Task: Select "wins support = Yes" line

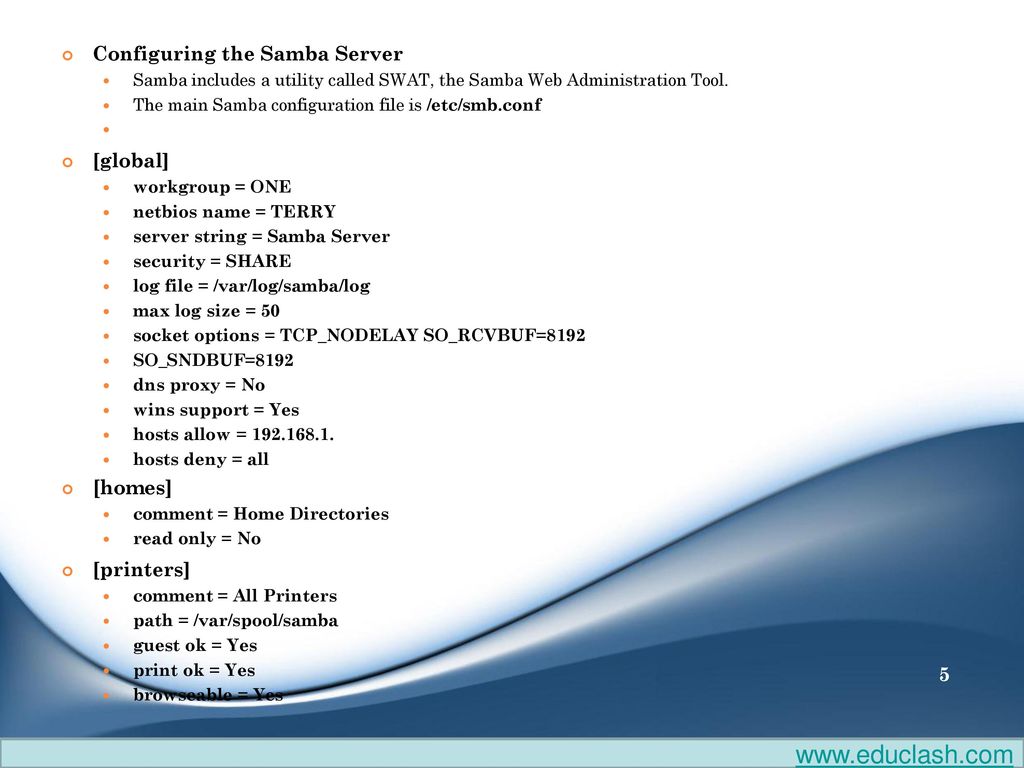Action: point(216,410)
